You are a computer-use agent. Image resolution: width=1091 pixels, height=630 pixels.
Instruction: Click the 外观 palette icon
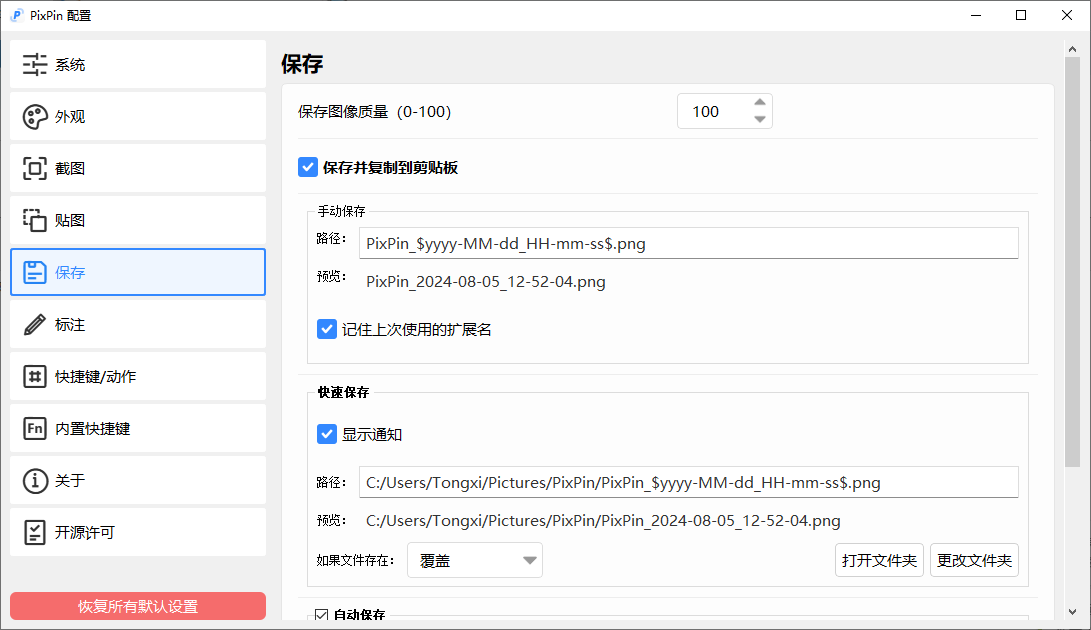35,117
